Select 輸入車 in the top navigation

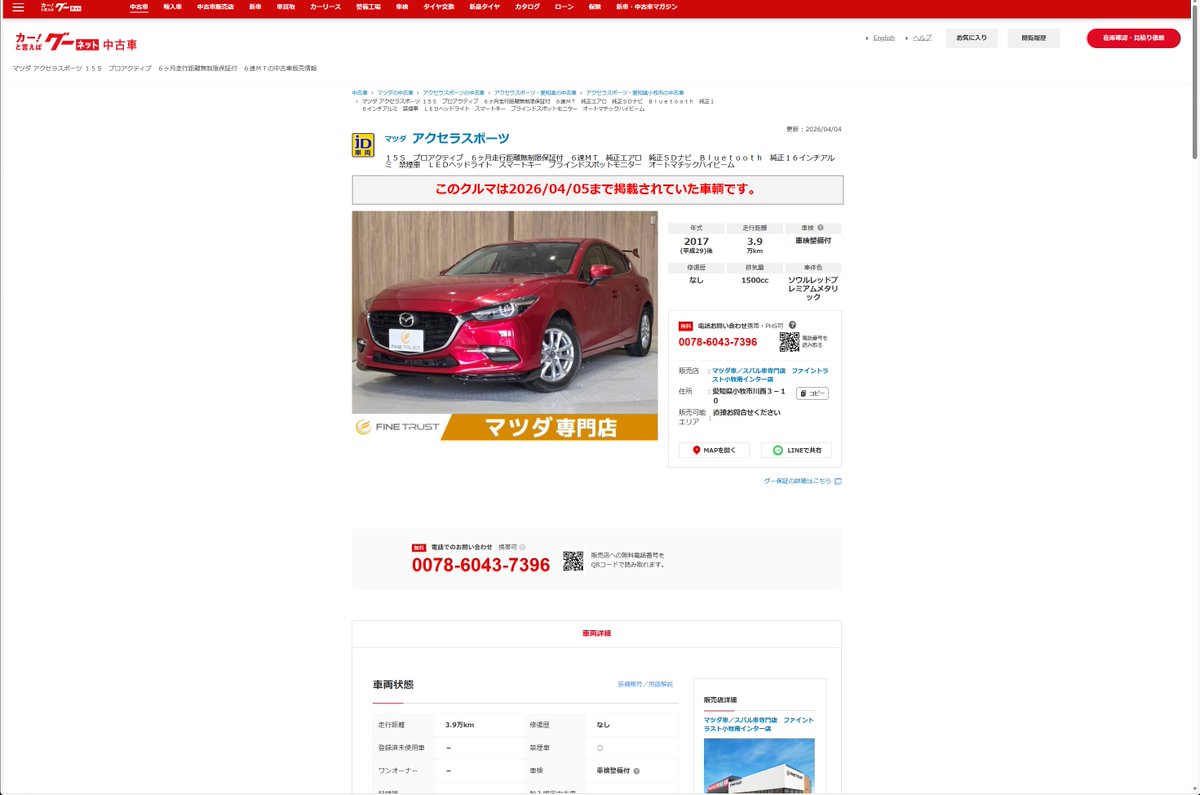tap(172, 7)
